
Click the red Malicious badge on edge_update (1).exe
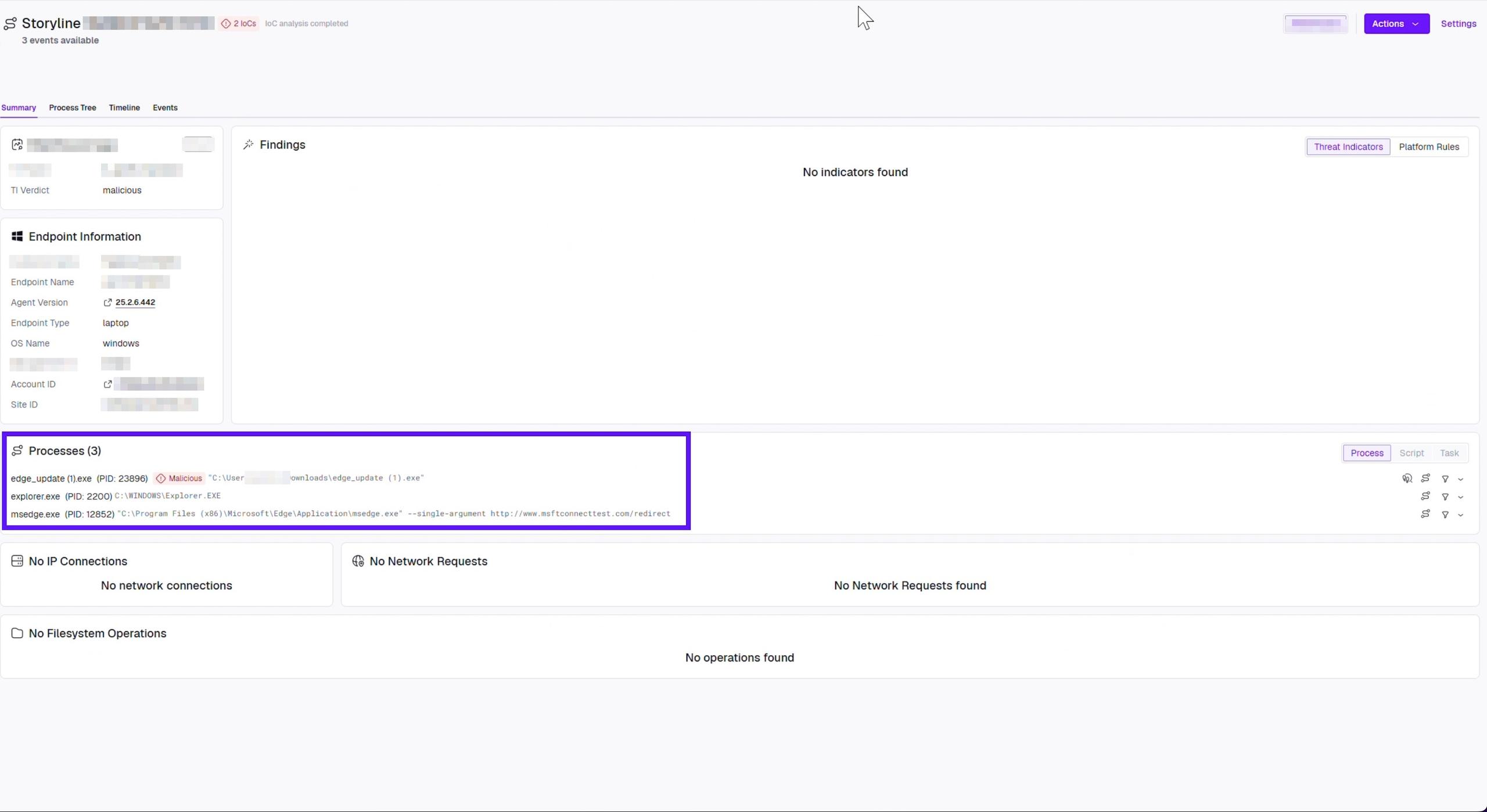(179, 479)
